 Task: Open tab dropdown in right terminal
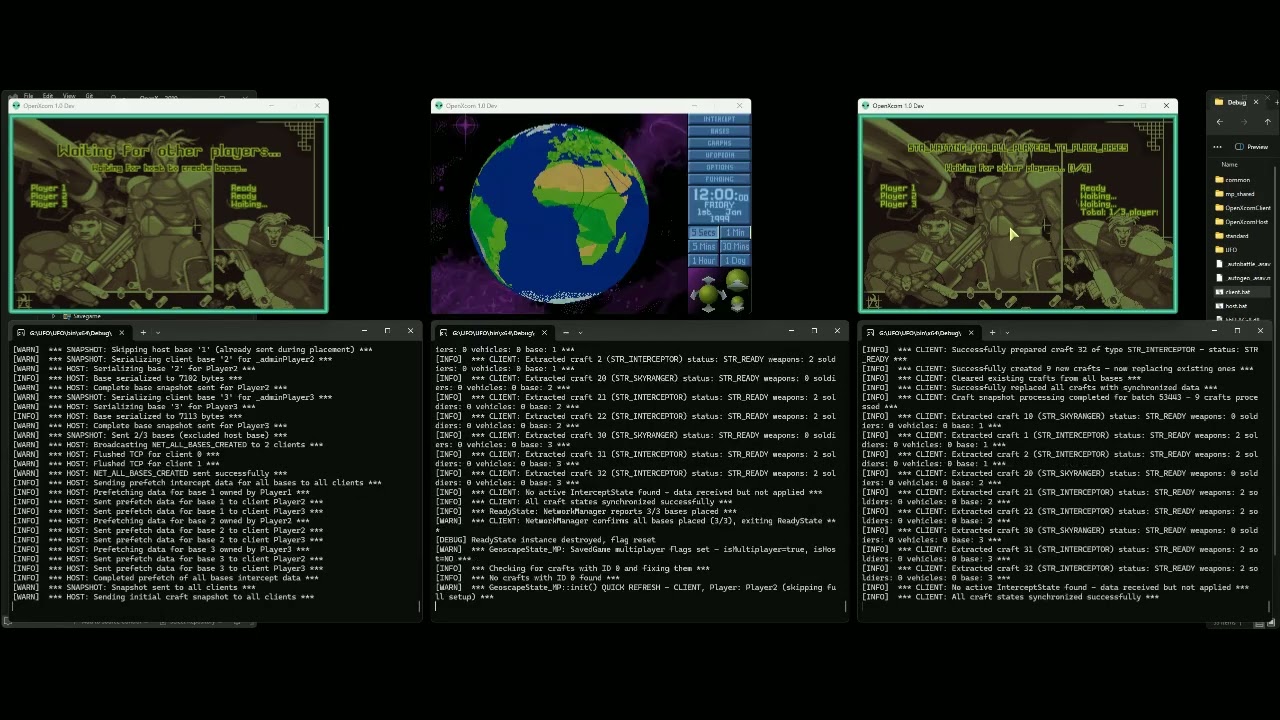(1007, 332)
